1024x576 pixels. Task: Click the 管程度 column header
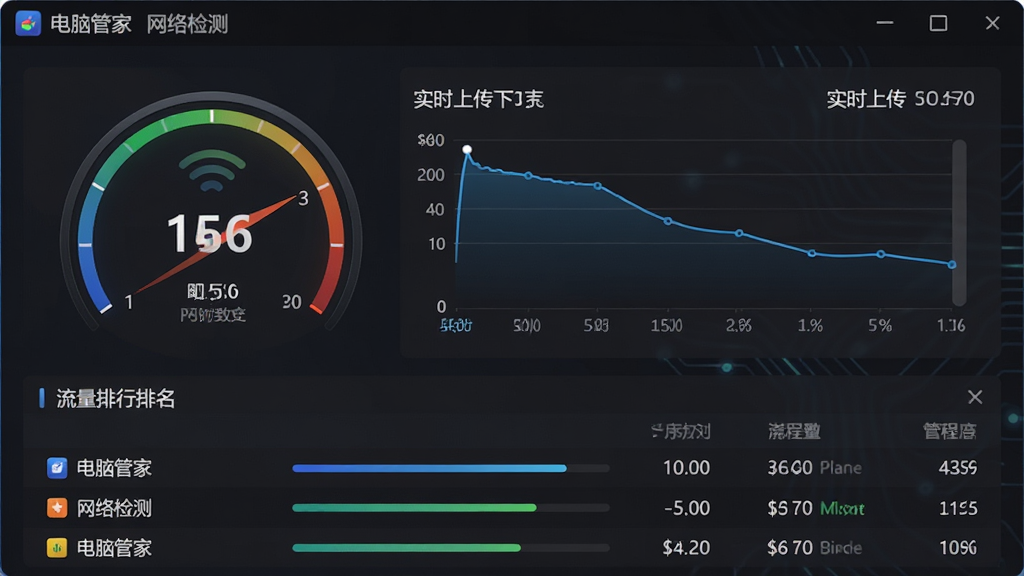click(x=950, y=431)
